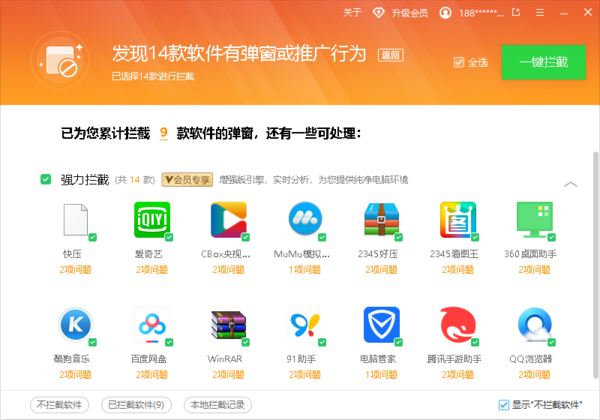Click the diamond membership icon
600x420 pixels.
pyautogui.click(x=378, y=13)
